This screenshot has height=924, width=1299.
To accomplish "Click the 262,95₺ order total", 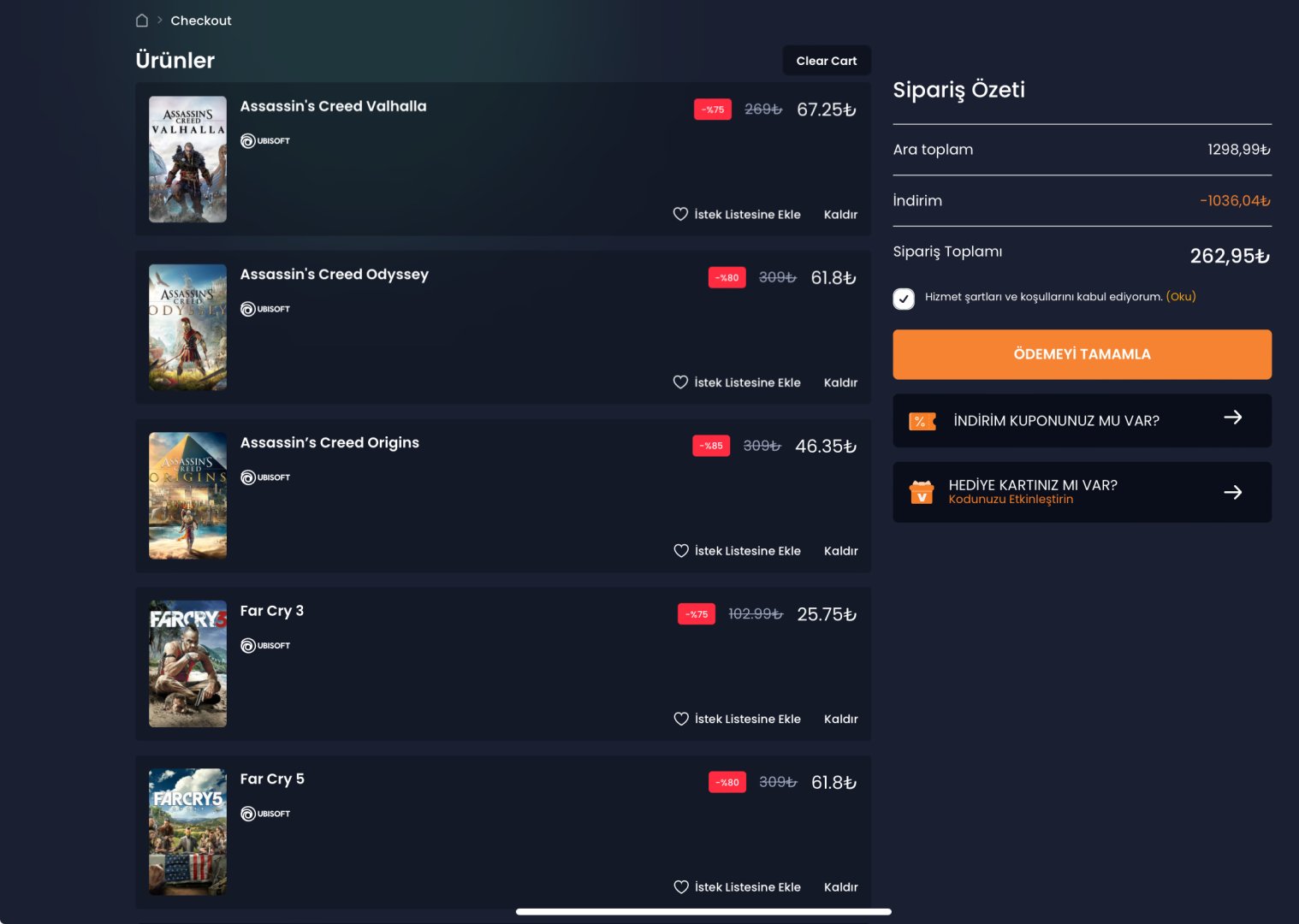I will [1231, 256].
